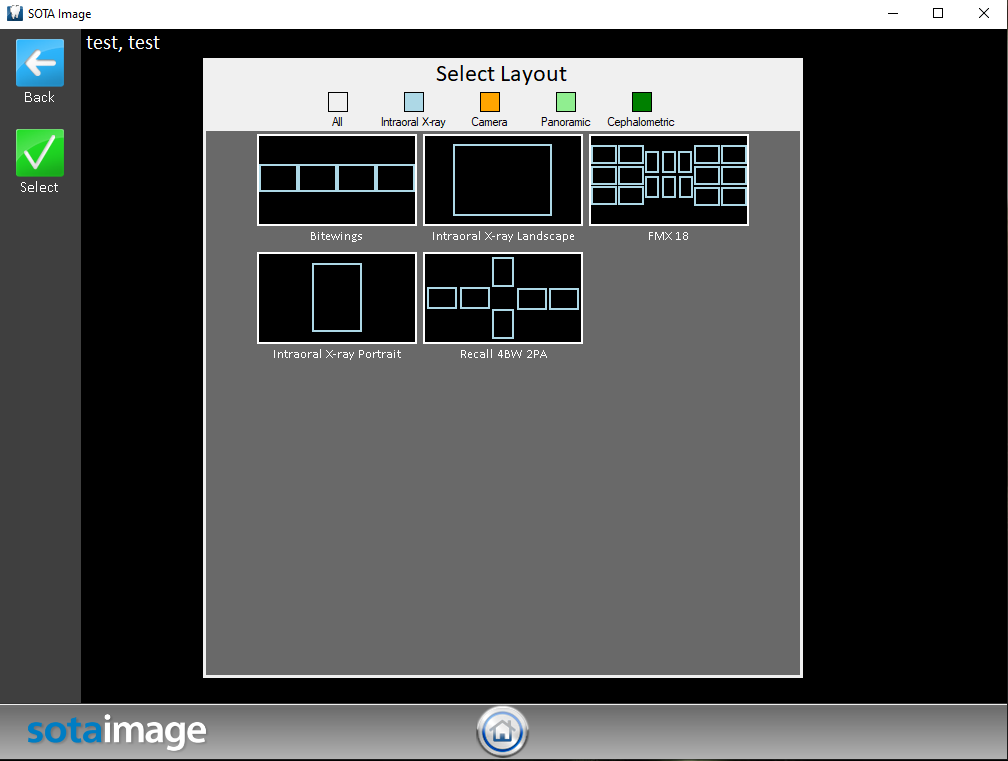
Task: Filter by Intraoral X-ray blue swatch
Action: (x=413, y=102)
